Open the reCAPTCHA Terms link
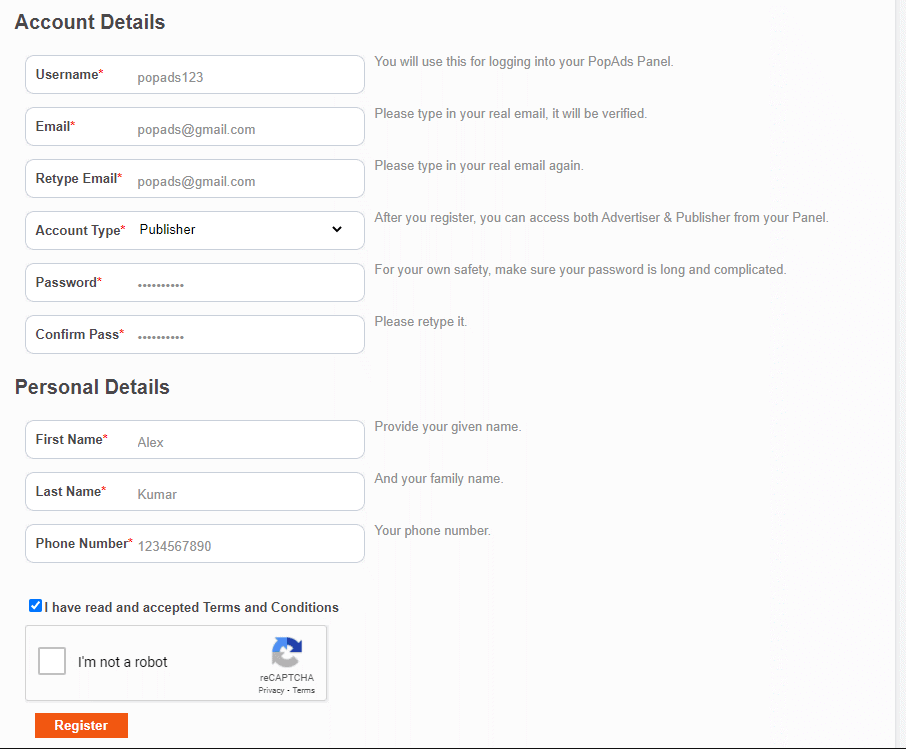The width and height of the screenshot is (906, 749). [303, 691]
